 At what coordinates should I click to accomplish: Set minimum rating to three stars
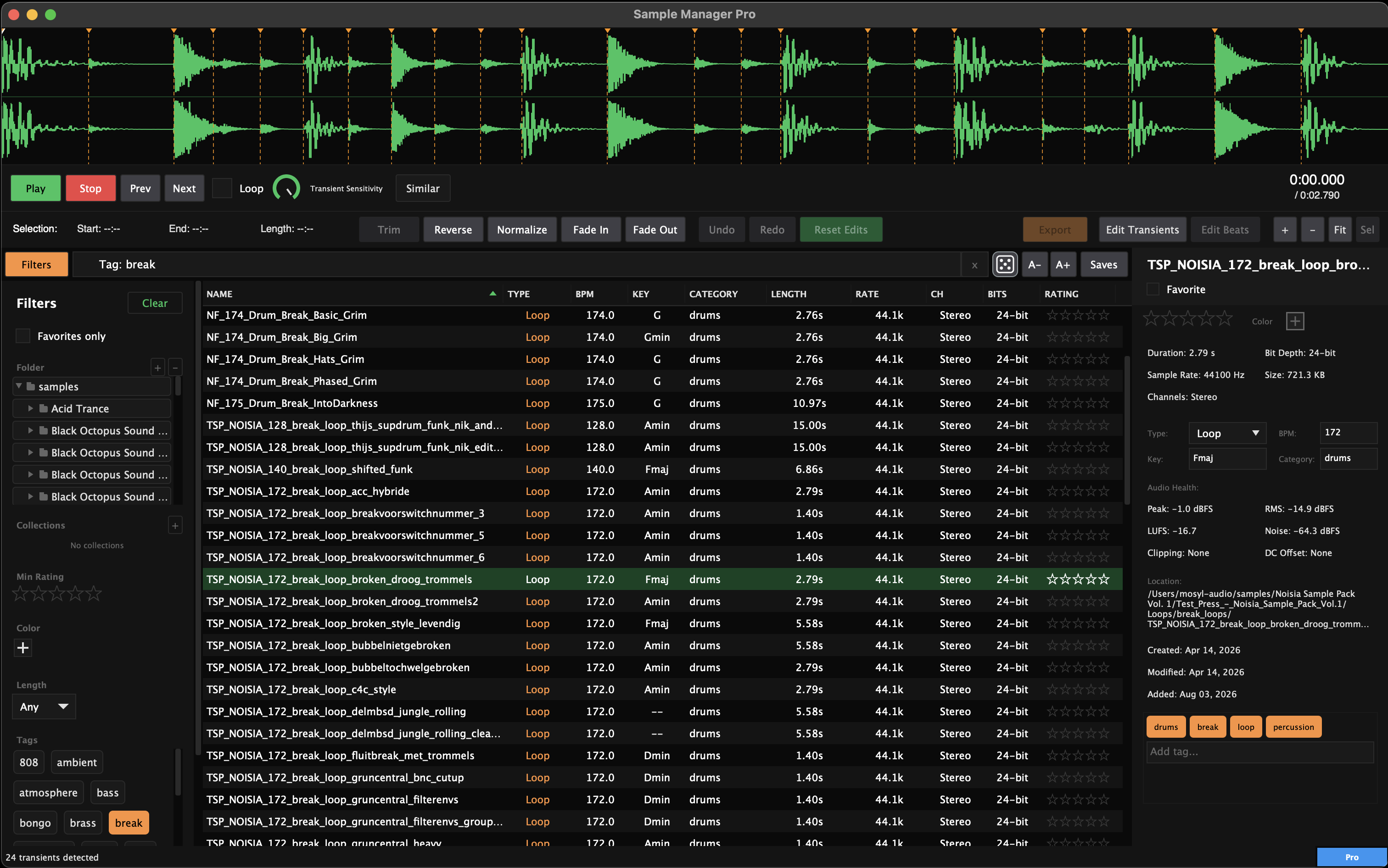coord(57,594)
